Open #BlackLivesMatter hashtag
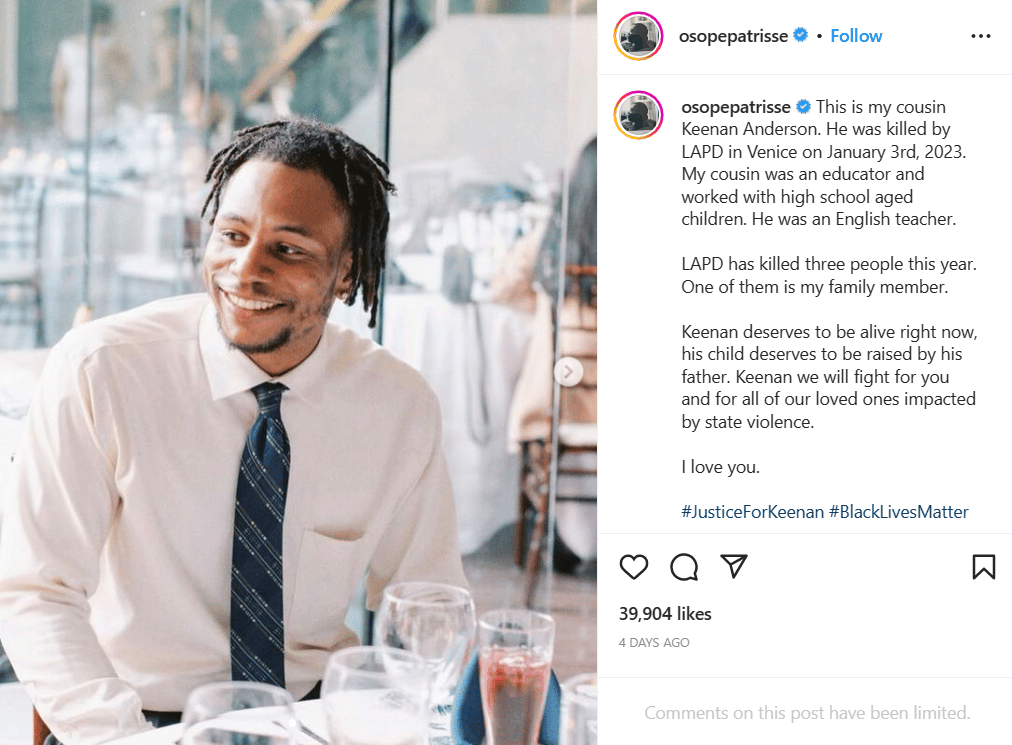Screen dimensions: 1012x745 (x=898, y=512)
